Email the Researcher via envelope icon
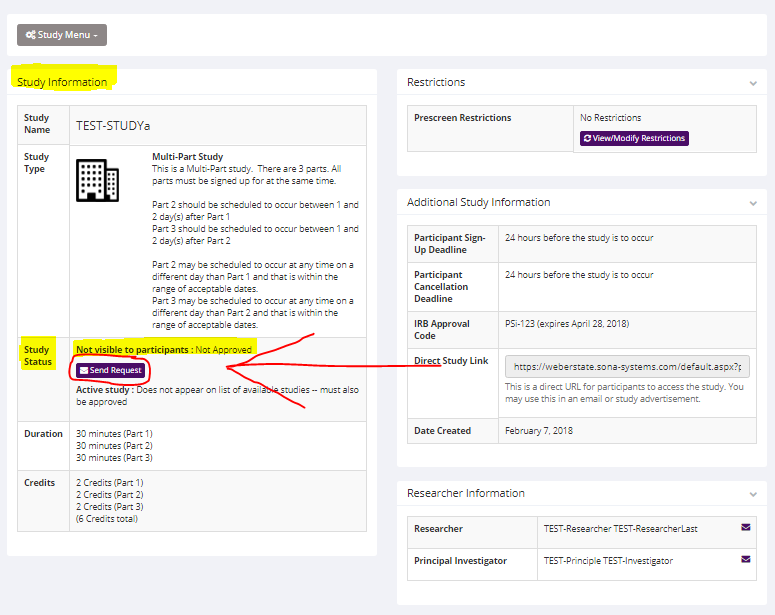 point(745,527)
